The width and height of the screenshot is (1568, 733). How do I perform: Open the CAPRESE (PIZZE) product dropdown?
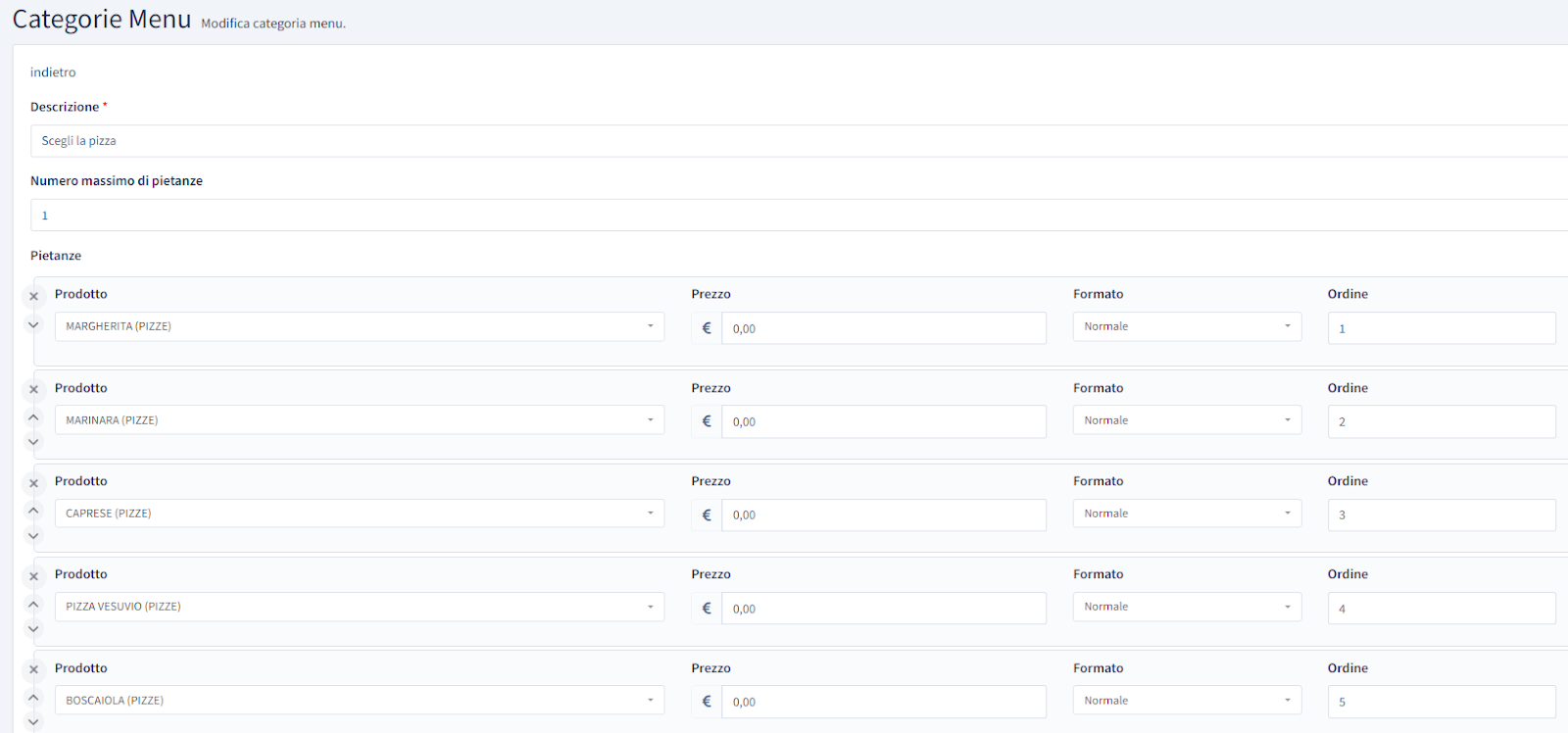(360, 513)
